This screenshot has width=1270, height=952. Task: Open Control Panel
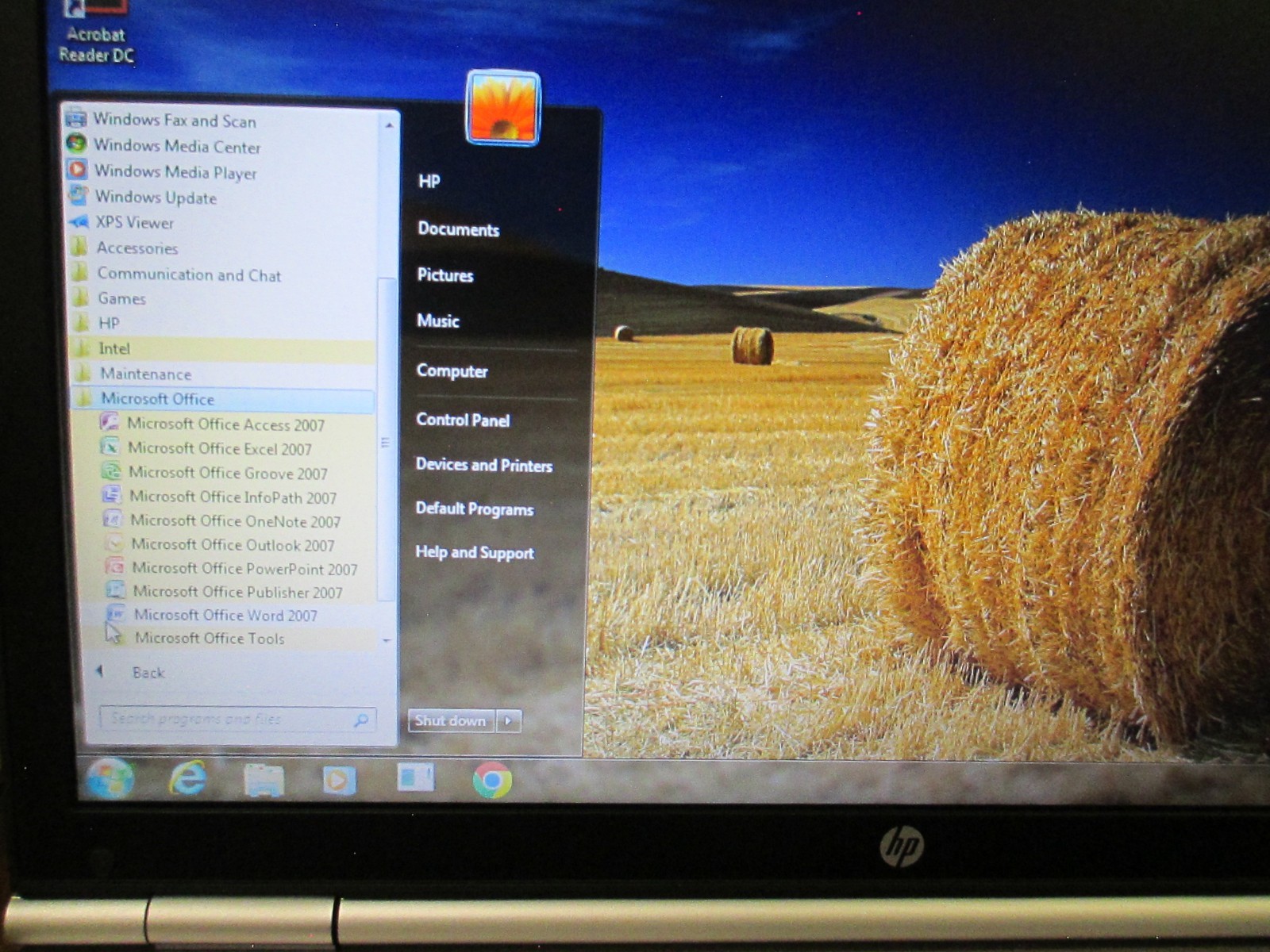tap(463, 420)
